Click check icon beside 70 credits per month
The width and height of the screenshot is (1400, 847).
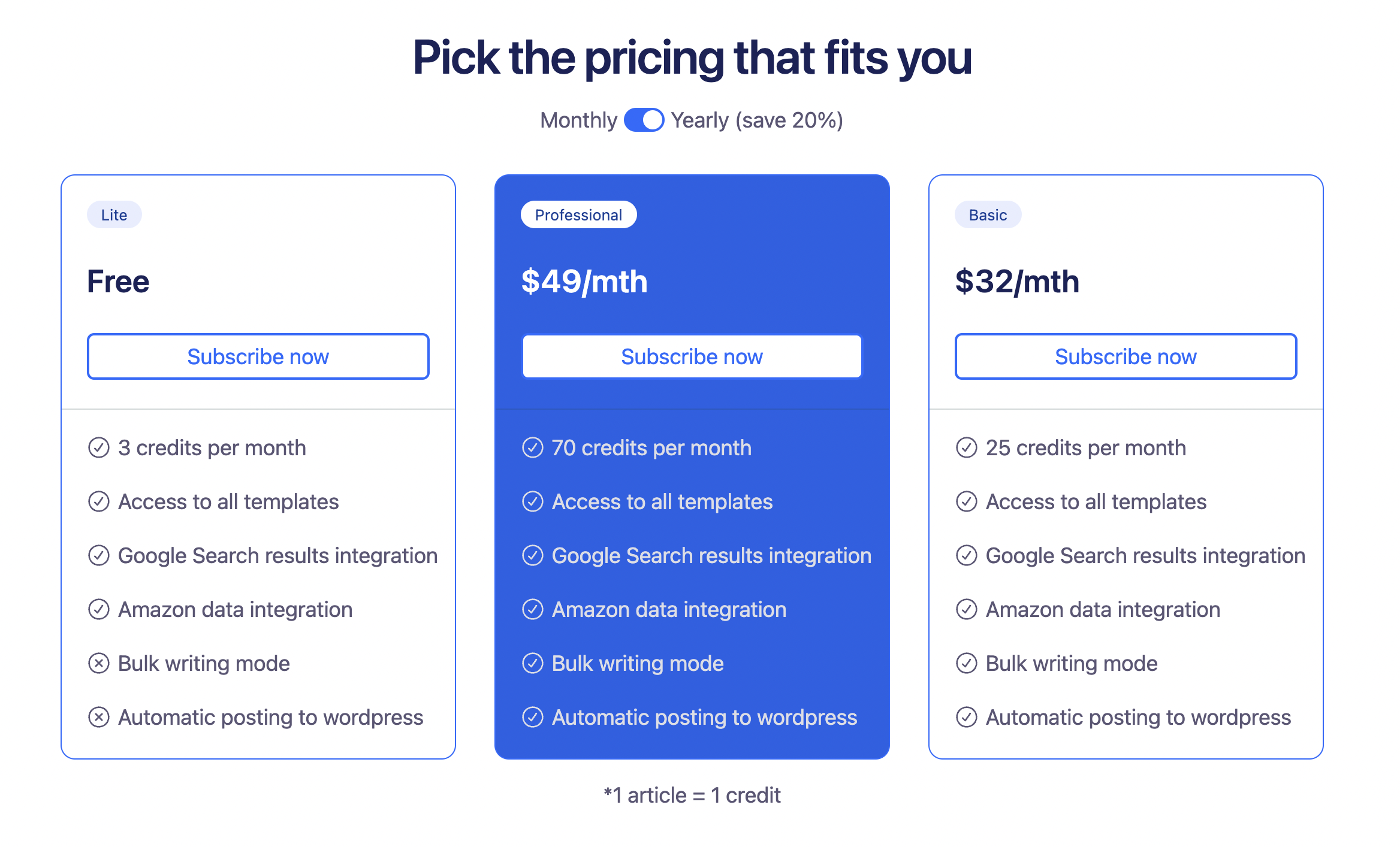pyautogui.click(x=533, y=447)
